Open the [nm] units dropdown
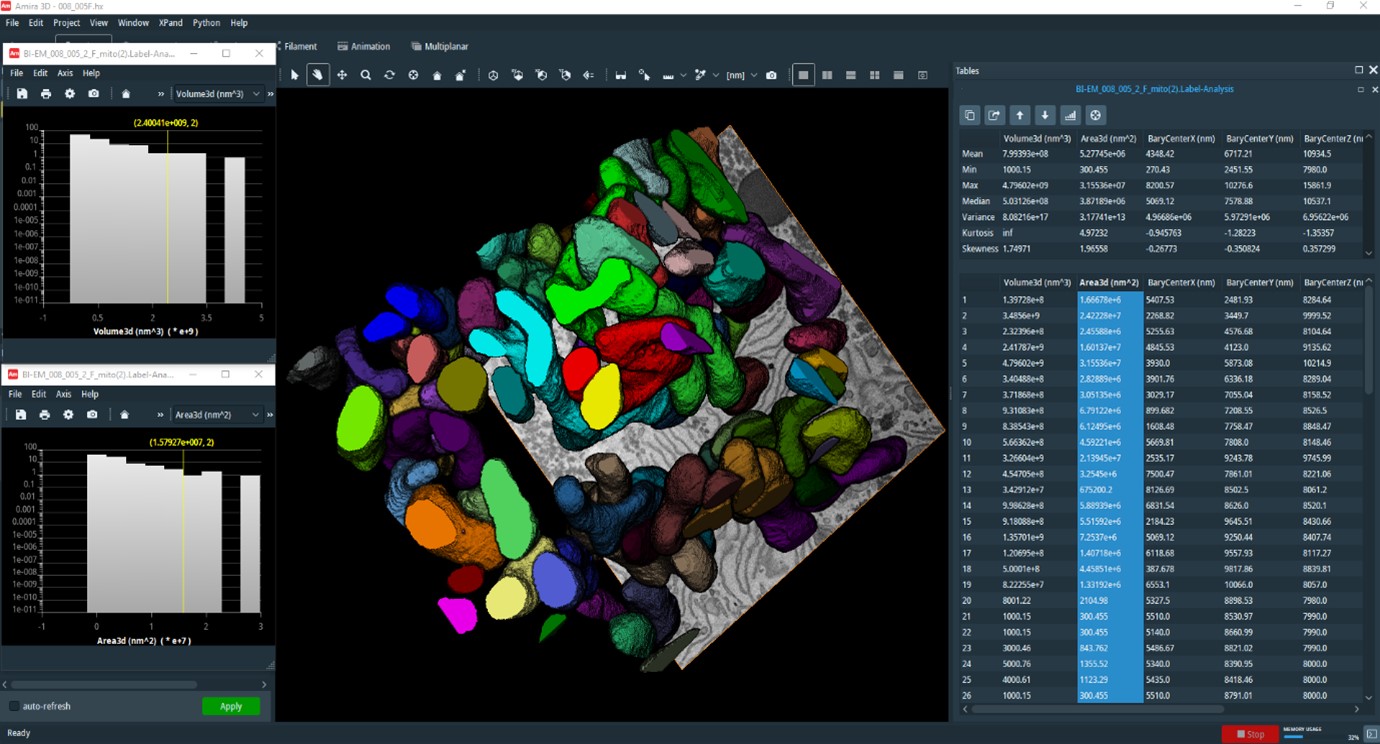 point(741,75)
